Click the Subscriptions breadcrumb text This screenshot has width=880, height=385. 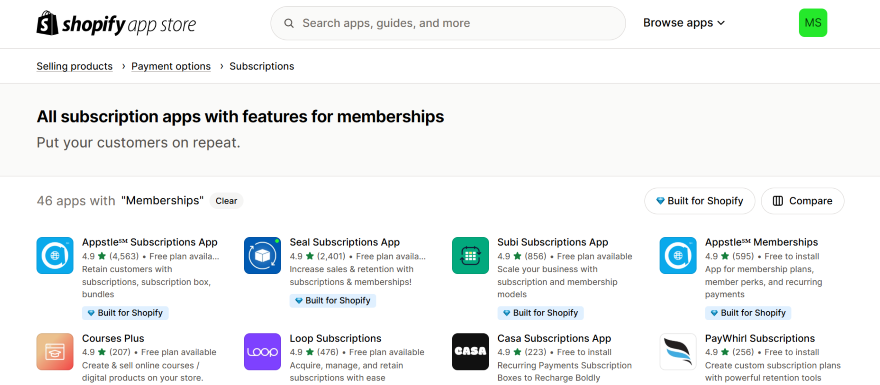click(x=262, y=66)
